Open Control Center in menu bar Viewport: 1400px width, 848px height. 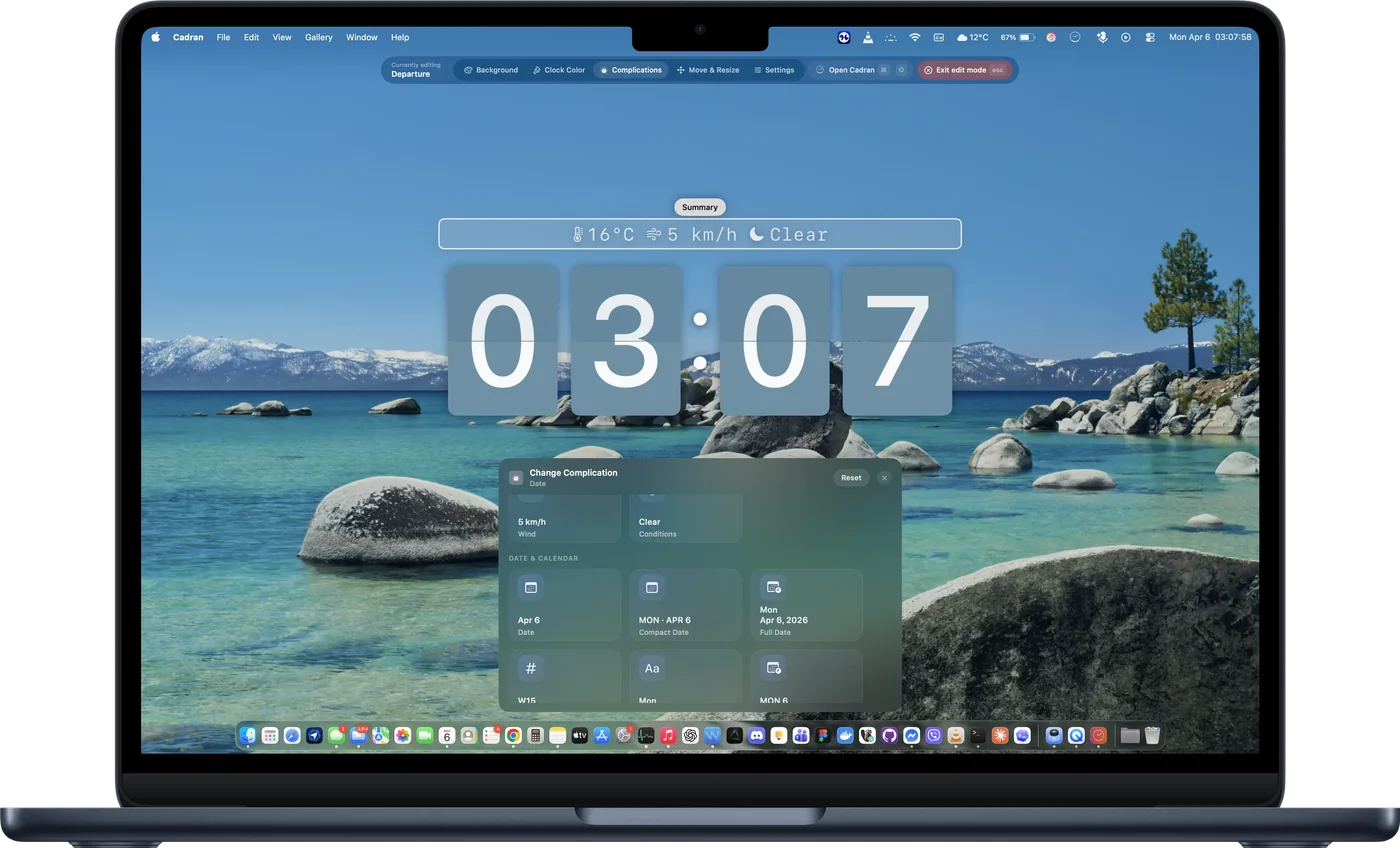[1150, 37]
